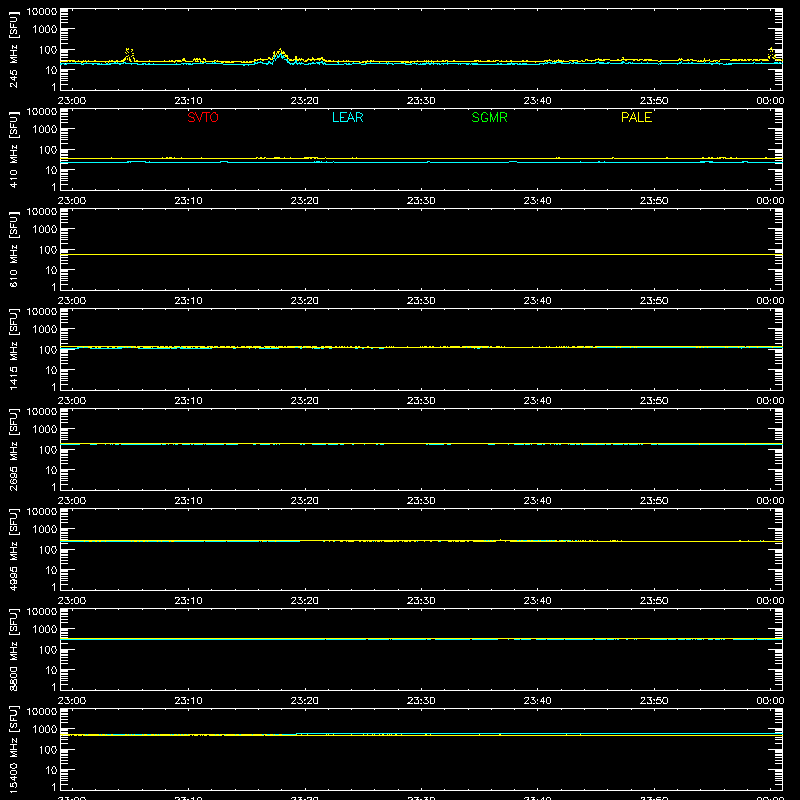The image size is (800, 800).
Task: Click the '1000' y-axis label of 15400 MHz plot
Action: (45, 730)
